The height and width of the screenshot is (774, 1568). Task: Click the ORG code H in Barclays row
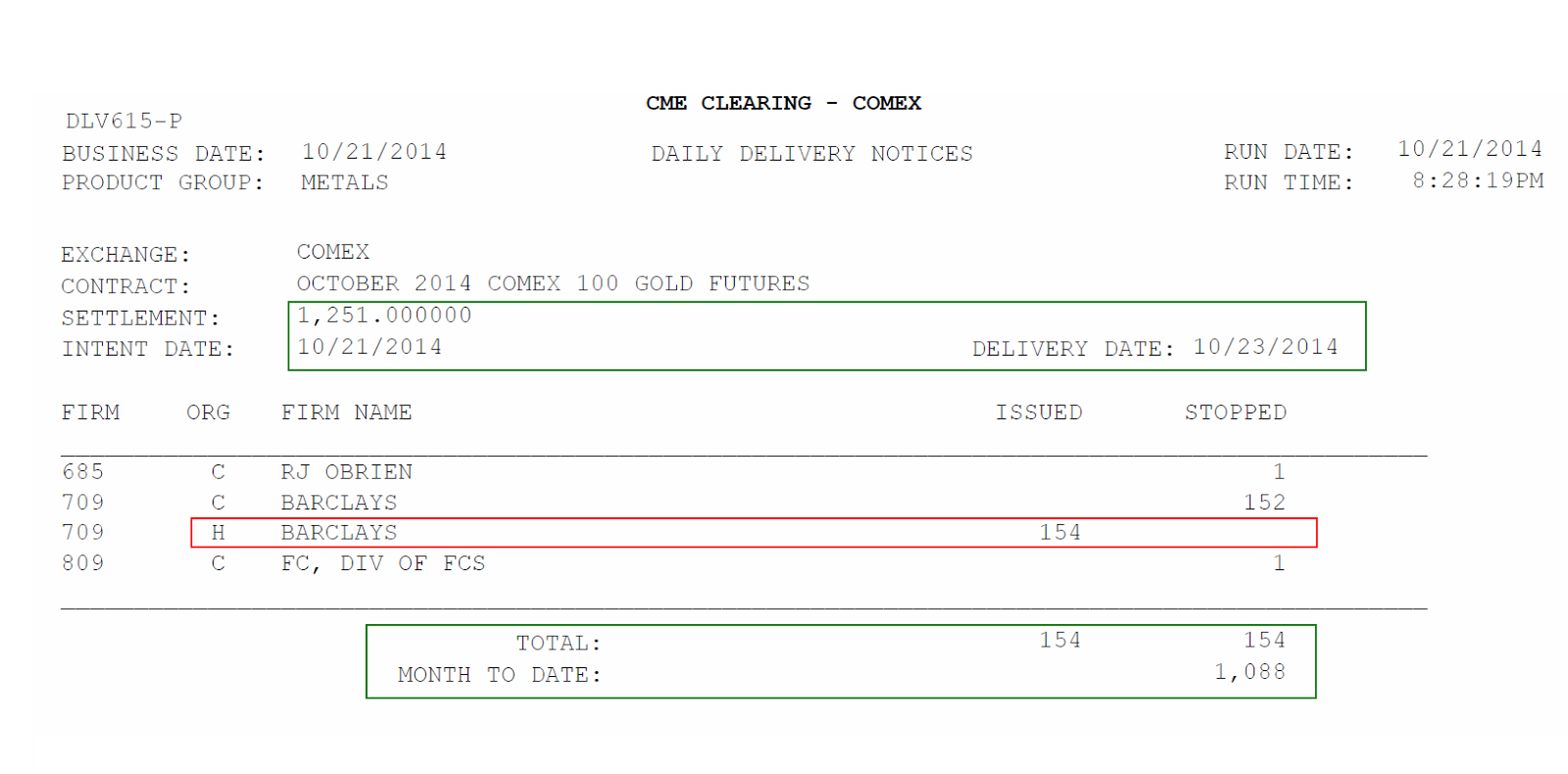pyautogui.click(x=218, y=533)
